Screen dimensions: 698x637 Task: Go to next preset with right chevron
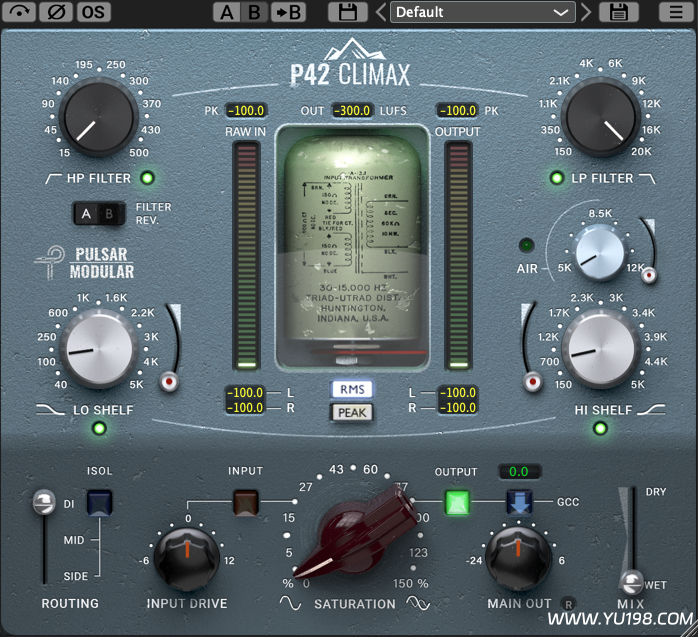point(586,12)
